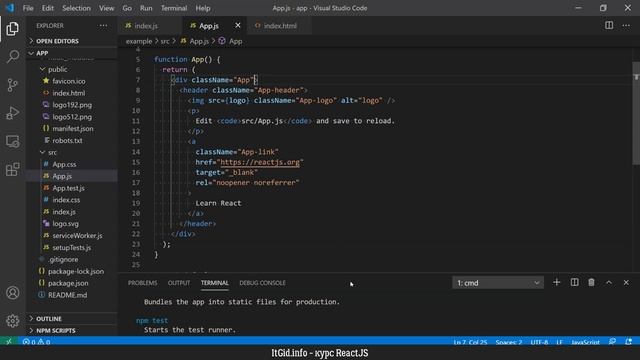The image size is (640, 360).
Task: Open the Source Control view
Action: click(x=12, y=85)
